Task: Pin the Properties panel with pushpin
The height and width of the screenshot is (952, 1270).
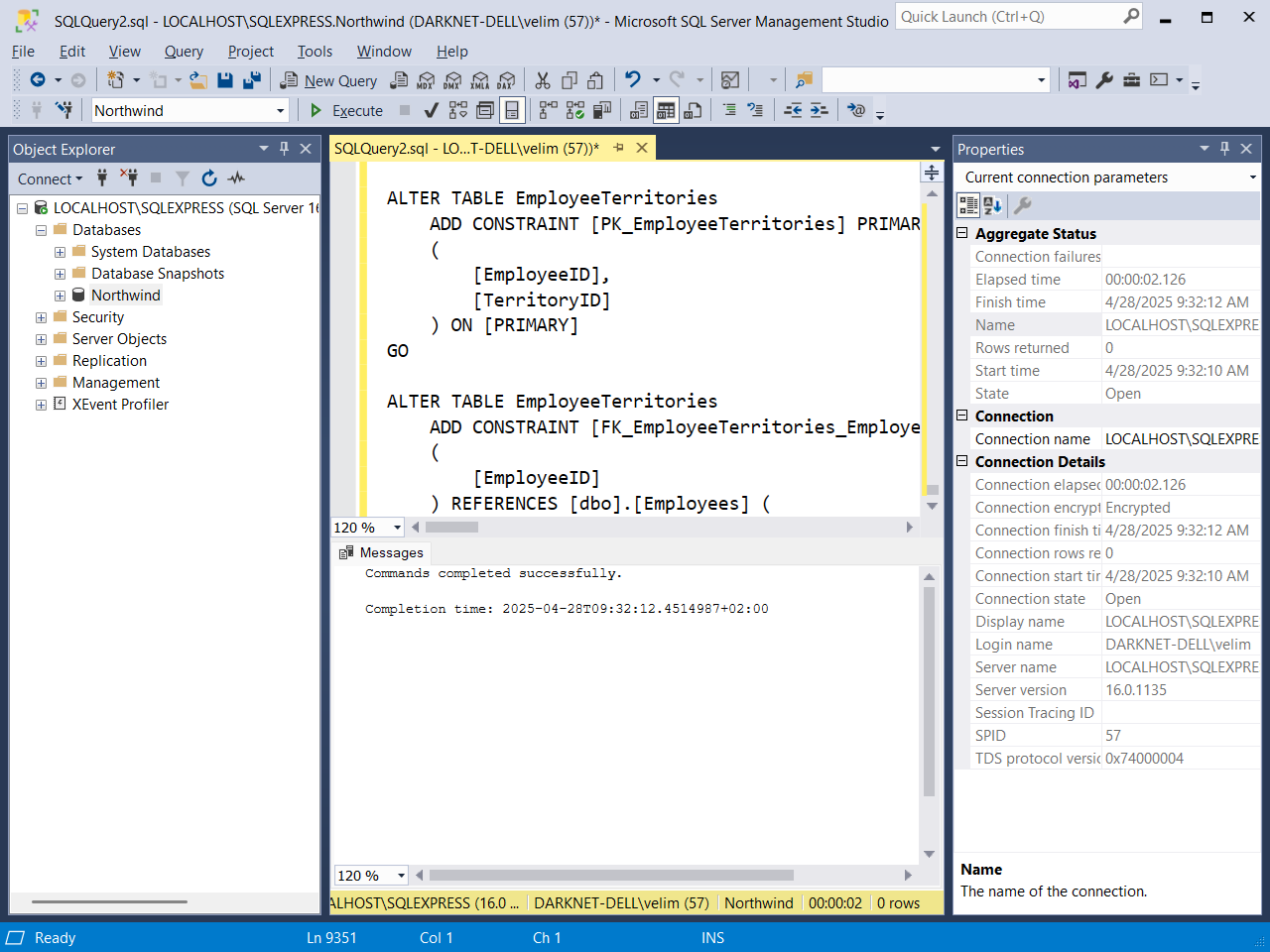Action: point(1224,149)
